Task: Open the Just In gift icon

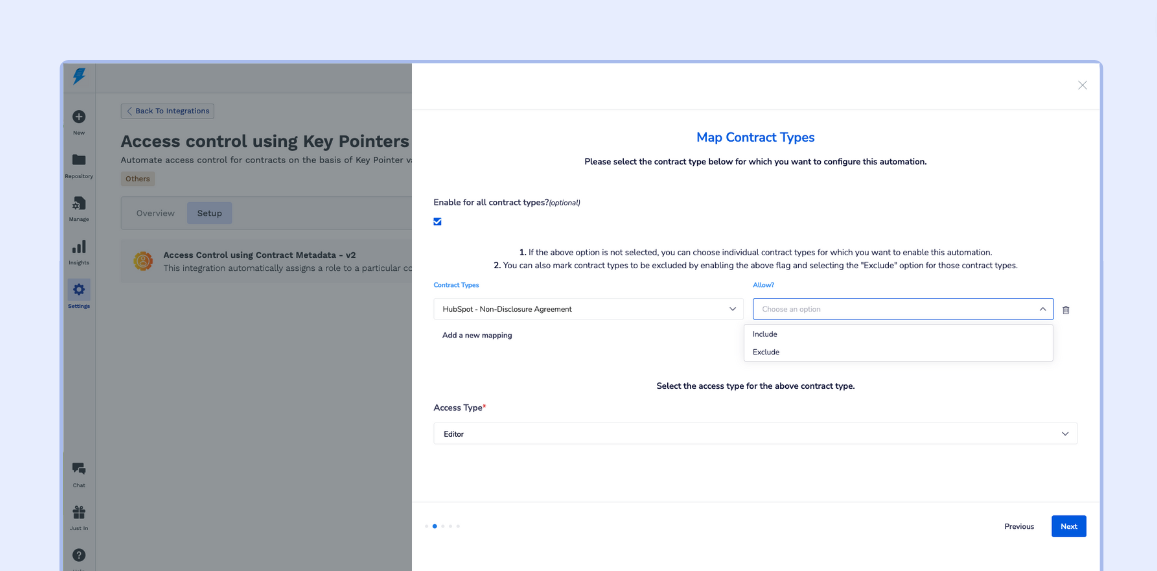Action: (79, 512)
